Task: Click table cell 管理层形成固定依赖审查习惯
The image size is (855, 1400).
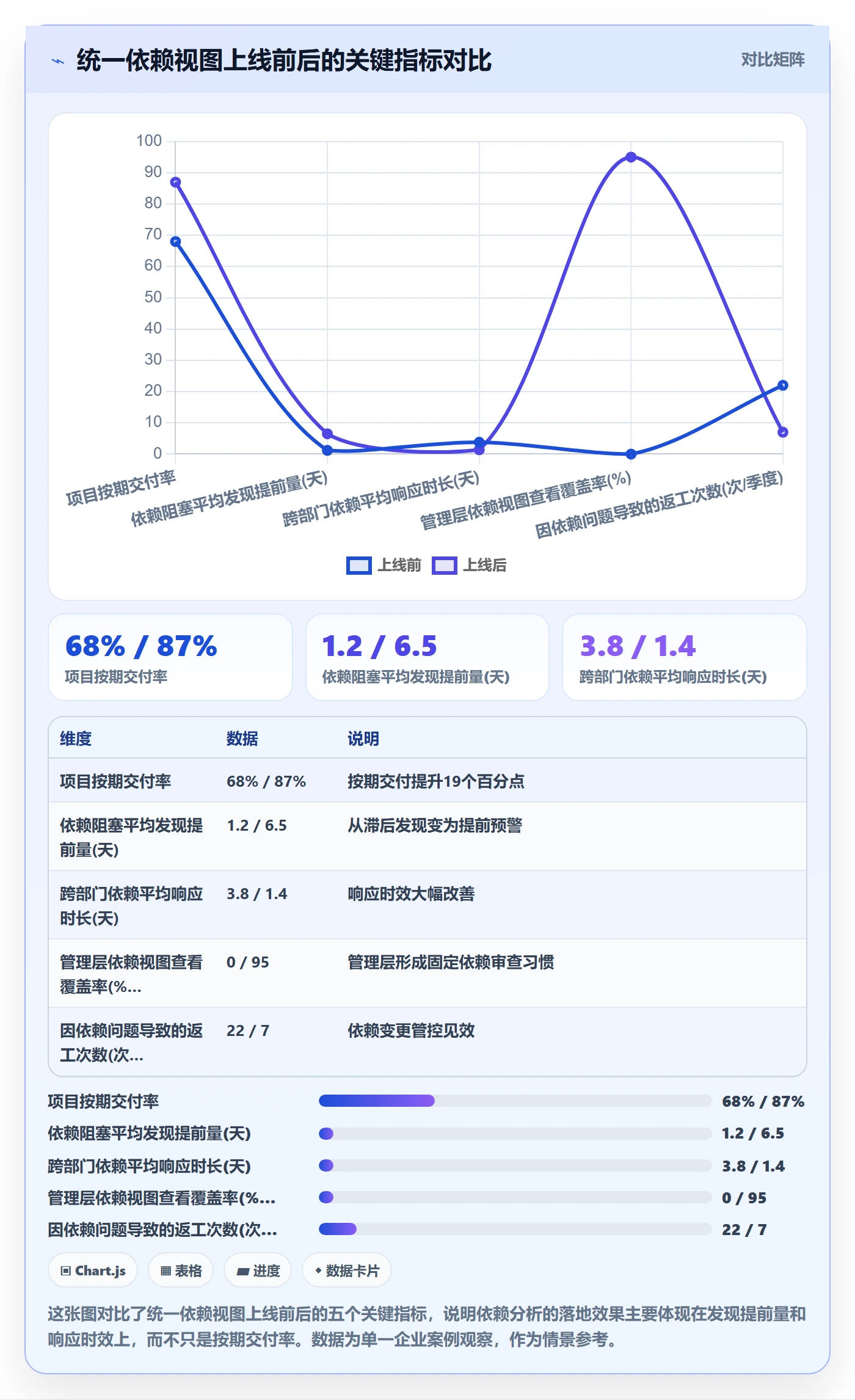Action: (451, 962)
